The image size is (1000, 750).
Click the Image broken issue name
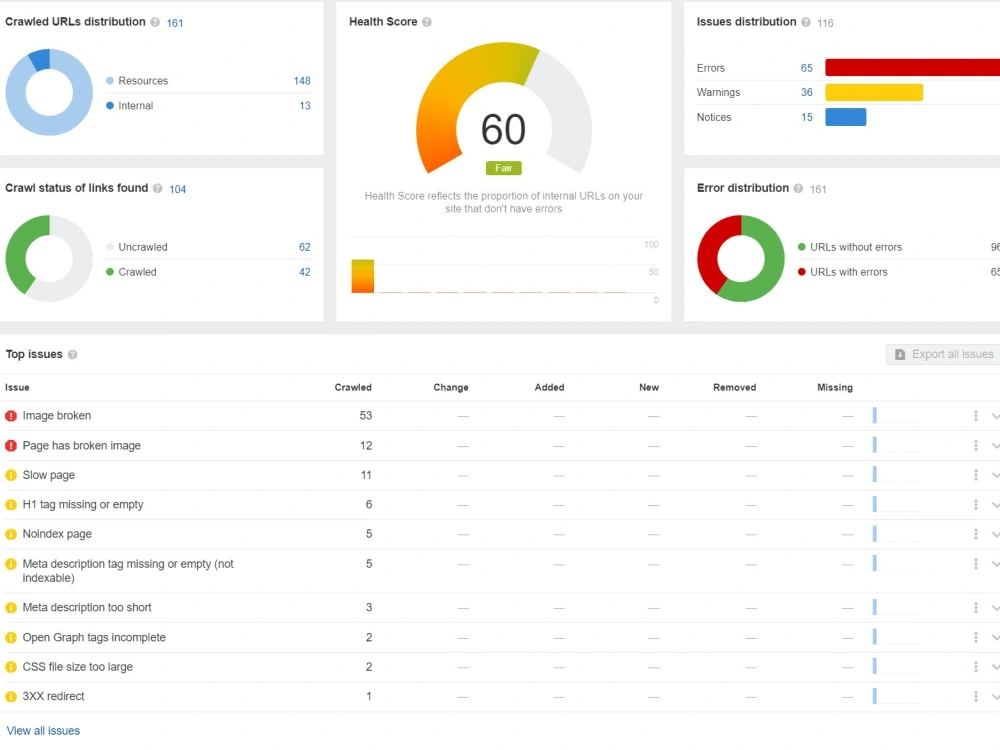pyautogui.click(x=57, y=416)
